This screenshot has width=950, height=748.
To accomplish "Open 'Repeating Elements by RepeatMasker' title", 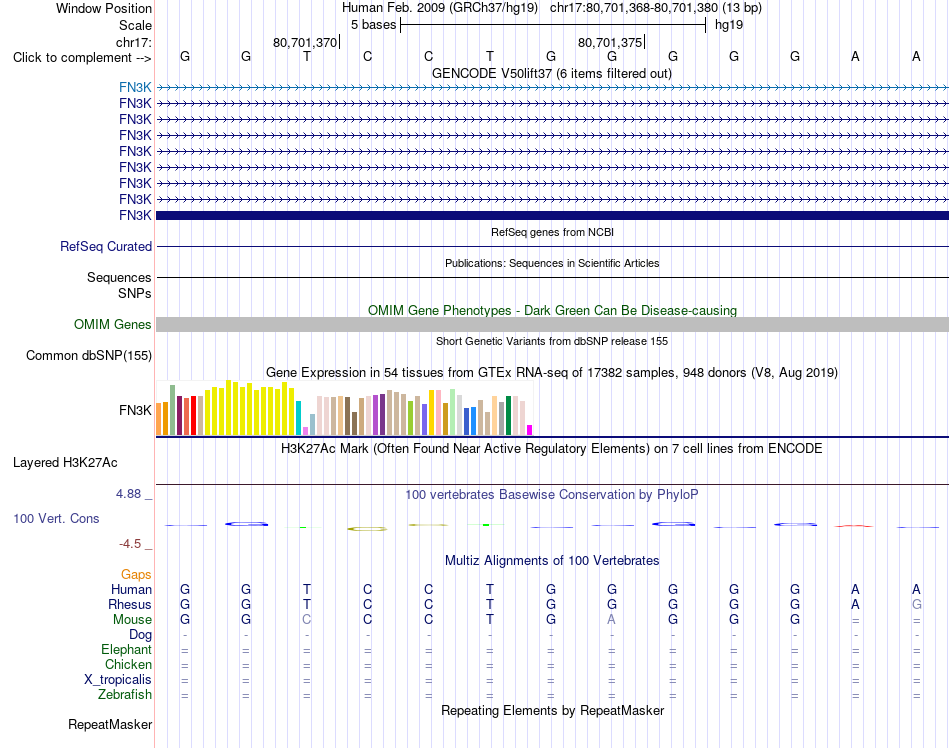I will pos(552,710).
